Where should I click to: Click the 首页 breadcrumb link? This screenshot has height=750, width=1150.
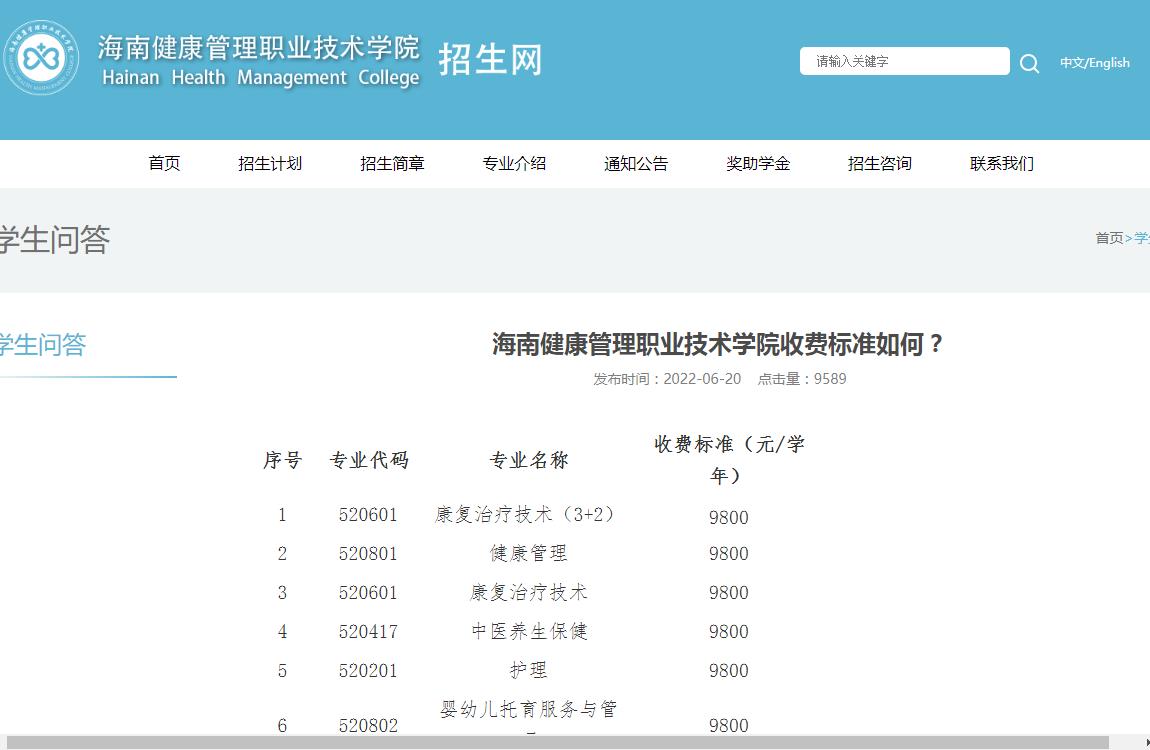[1109, 238]
